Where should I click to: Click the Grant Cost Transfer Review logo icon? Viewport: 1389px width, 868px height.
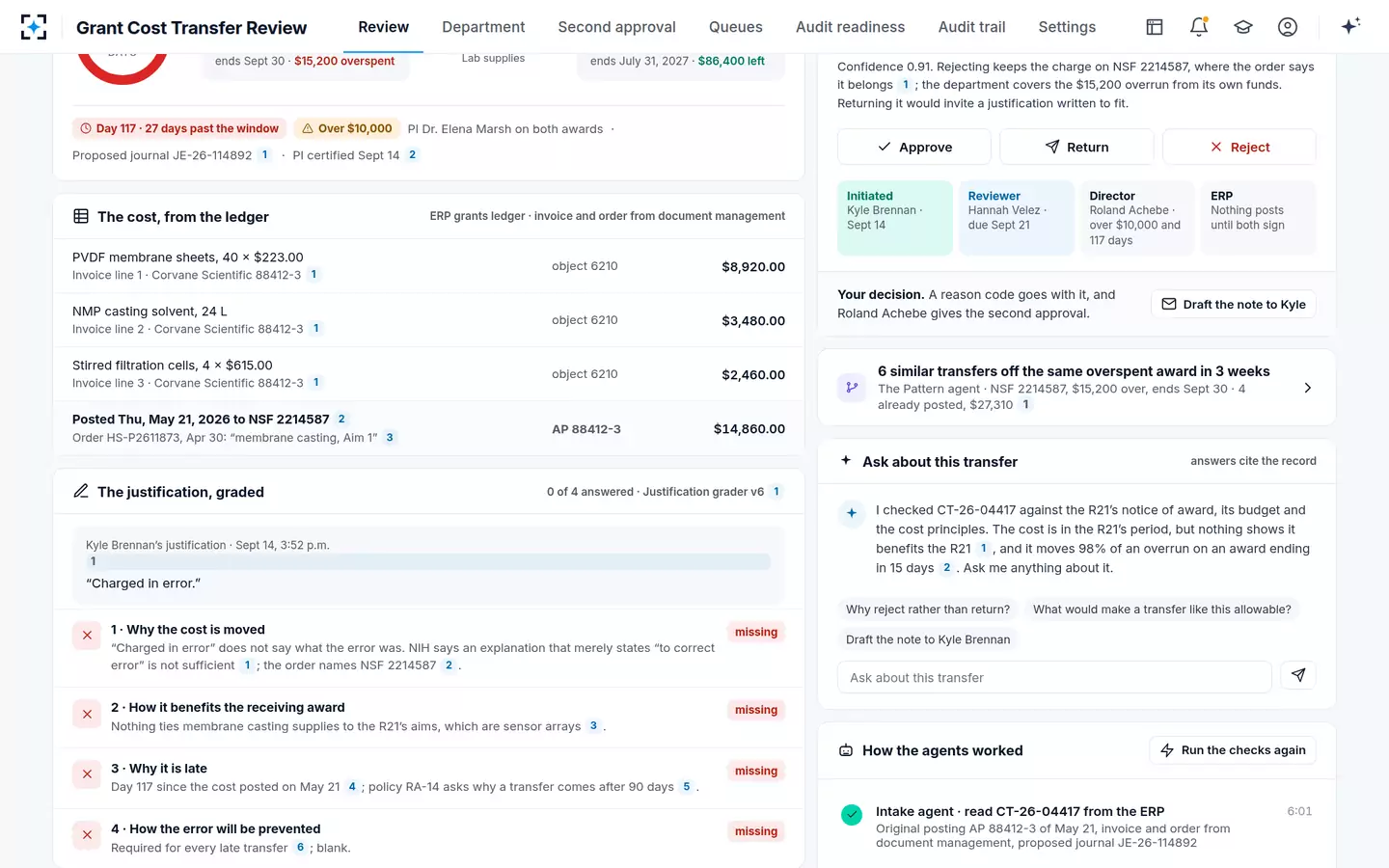coord(34,27)
